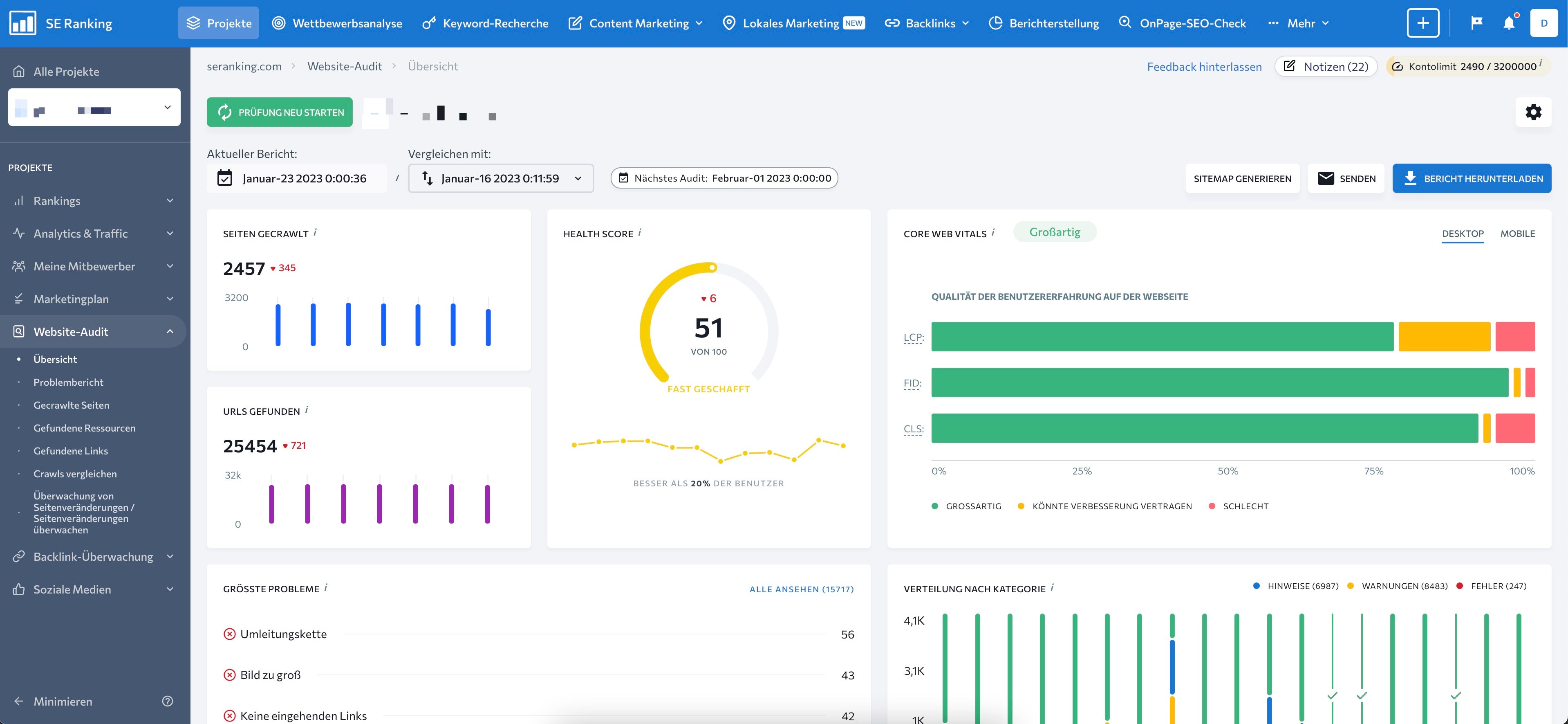Viewport: 1568px width, 724px height.
Task: Toggle Desktop tab in Core Web Vitals panel
Action: pos(1462,233)
